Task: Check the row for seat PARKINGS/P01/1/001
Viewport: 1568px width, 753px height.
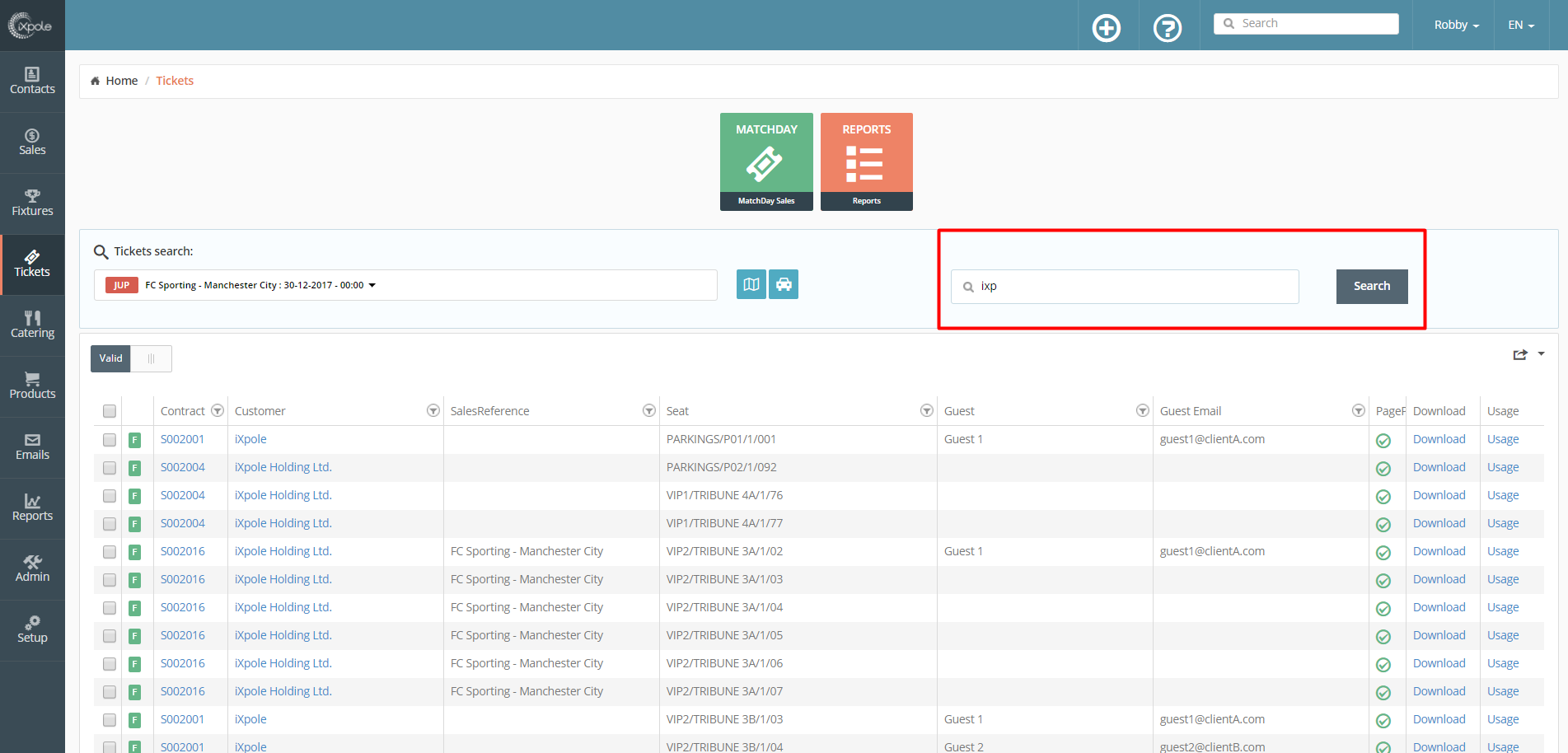Action: pos(110,440)
